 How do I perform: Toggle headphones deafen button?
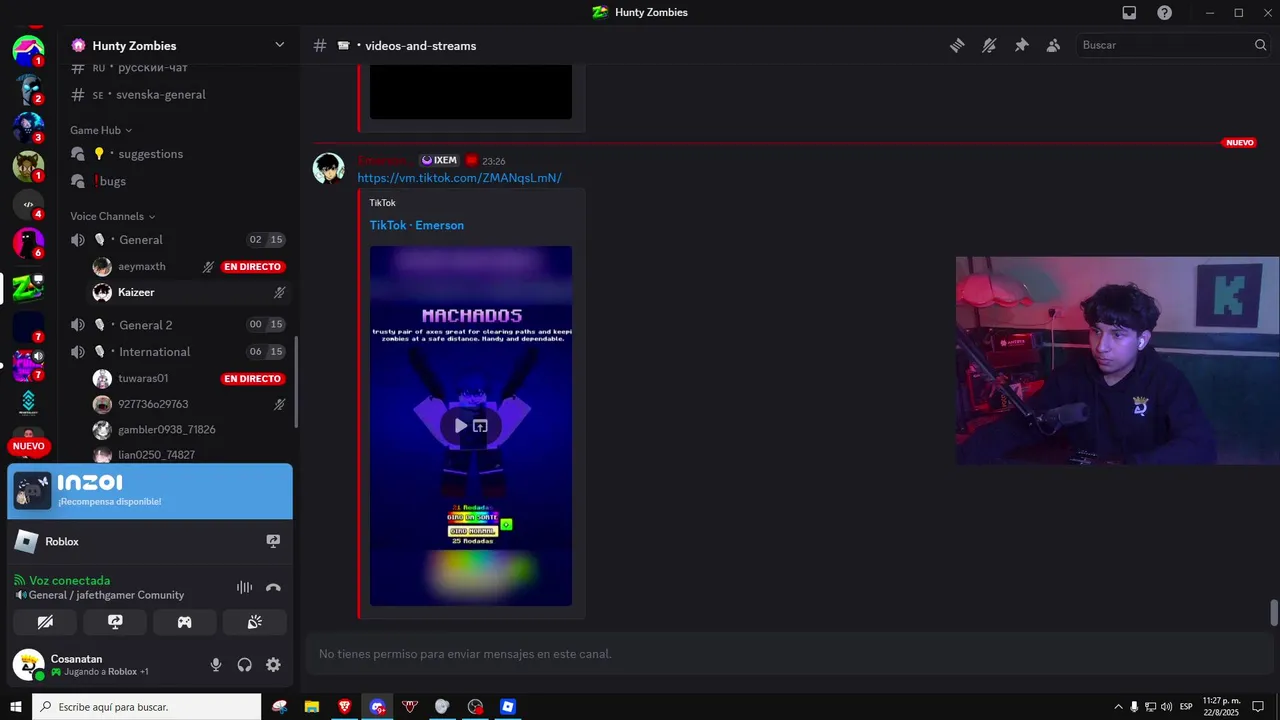[x=244, y=665]
